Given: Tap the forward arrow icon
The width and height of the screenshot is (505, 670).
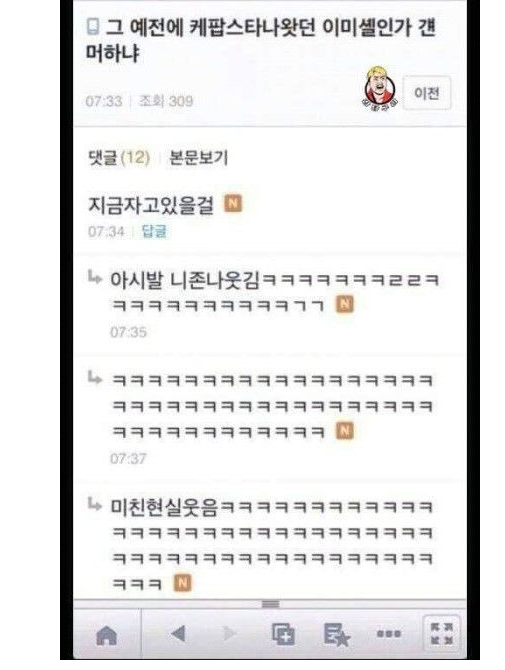Looking at the screenshot, I should (229, 634).
